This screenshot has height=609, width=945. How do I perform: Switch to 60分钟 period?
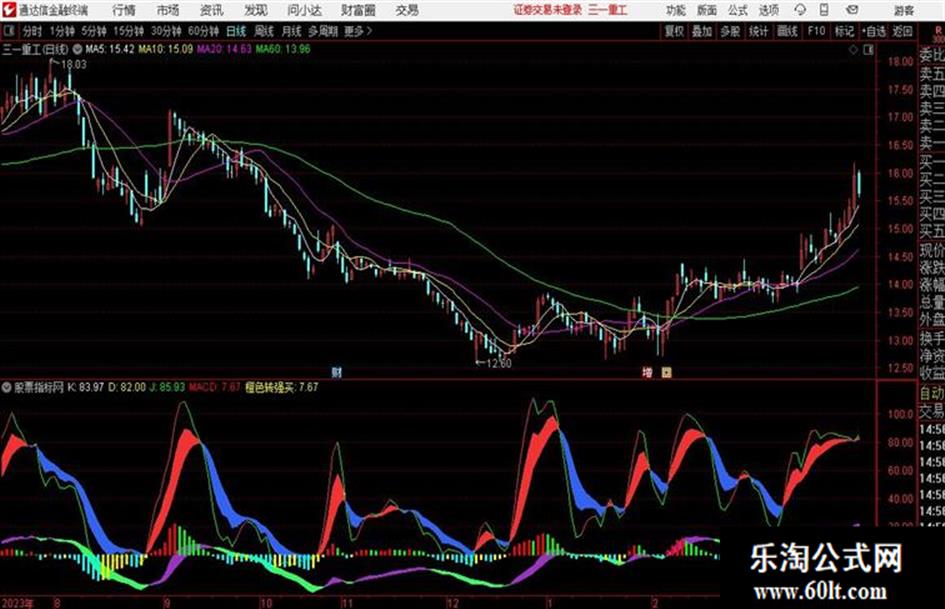click(x=203, y=31)
